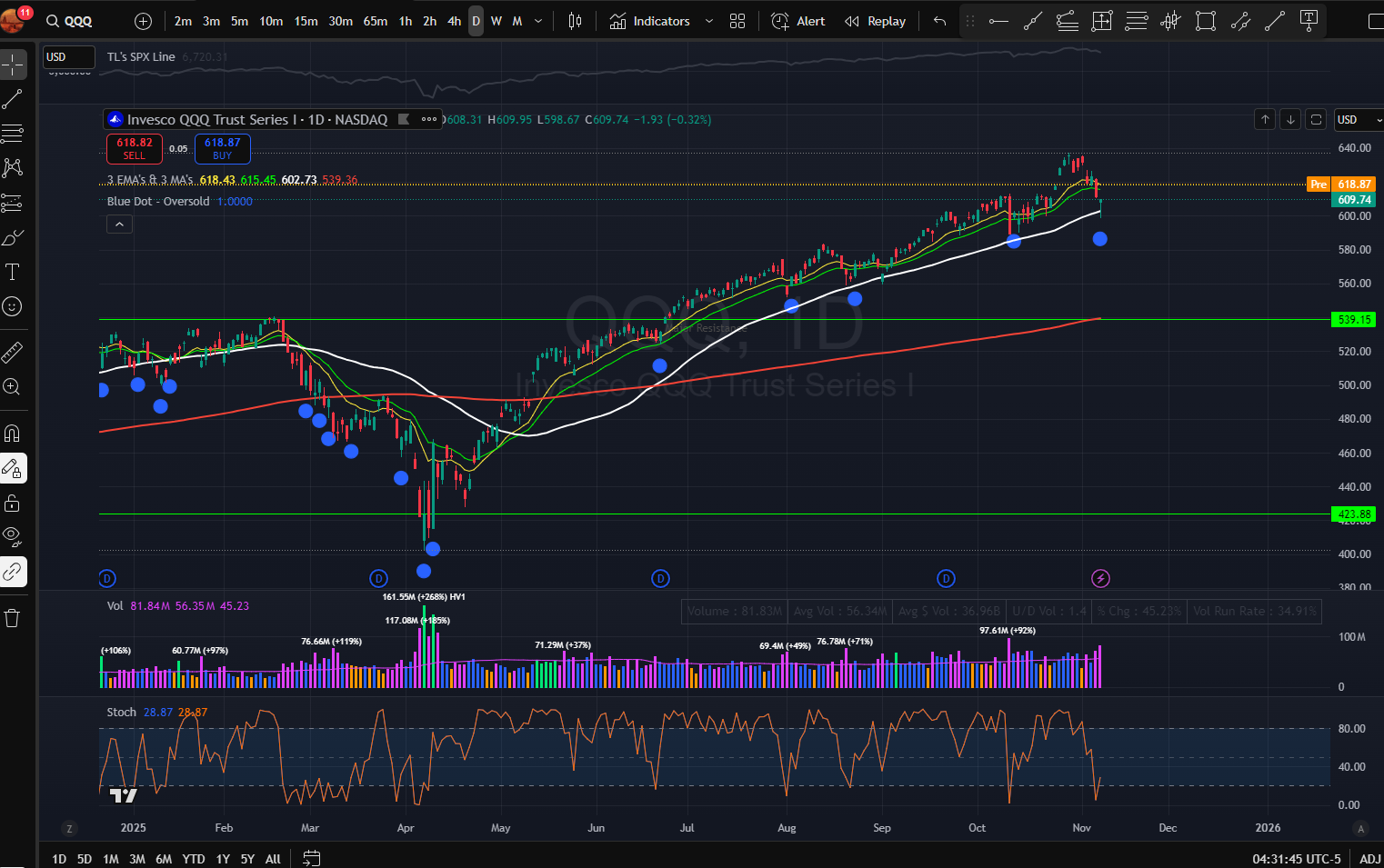Expand the timeframe interval dropdown arrow
Viewport: 1384px width, 868px height.
[x=538, y=21]
